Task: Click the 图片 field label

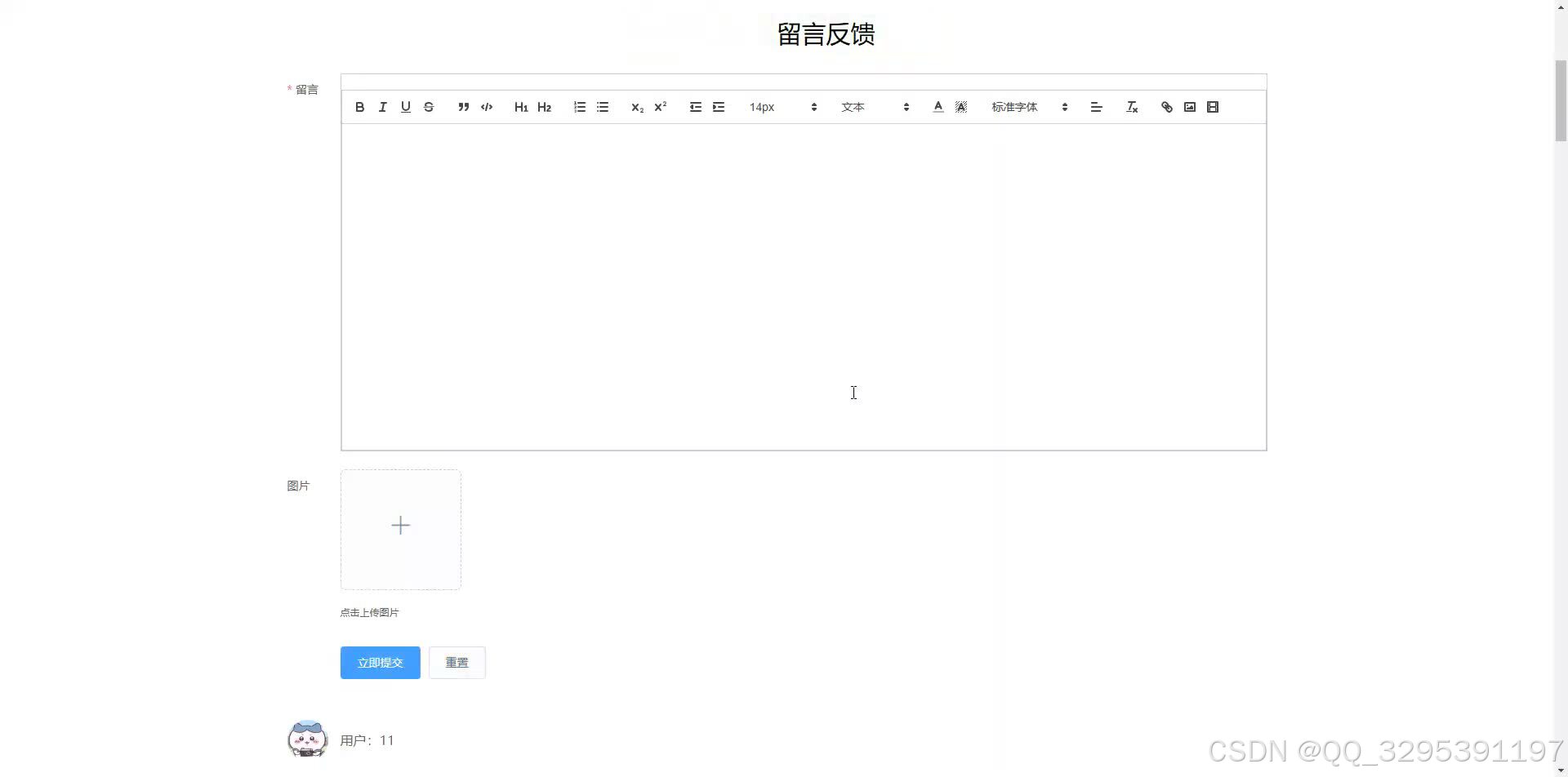Action: click(298, 486)
